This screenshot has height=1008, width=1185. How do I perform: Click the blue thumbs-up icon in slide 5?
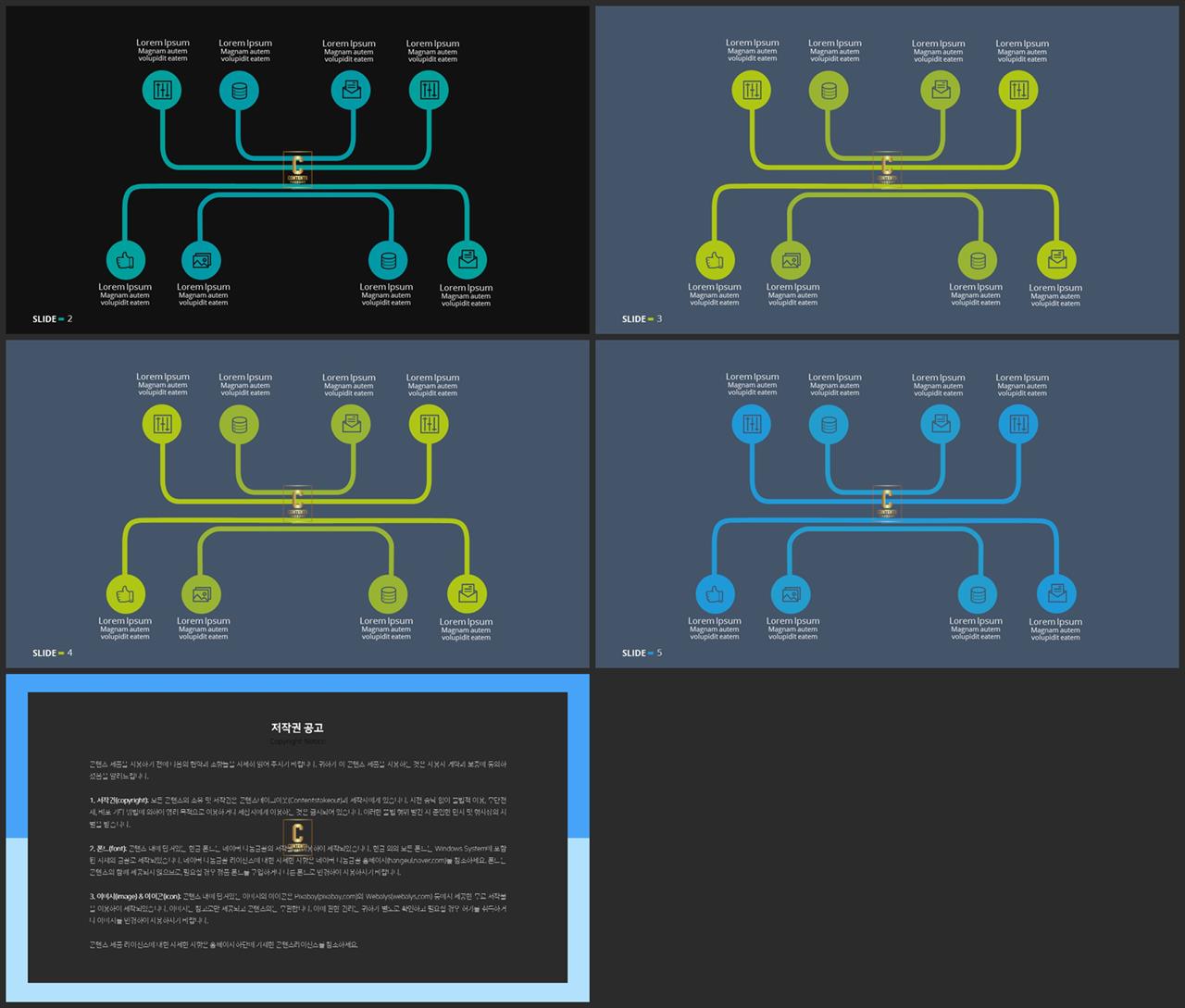[715, 594]
